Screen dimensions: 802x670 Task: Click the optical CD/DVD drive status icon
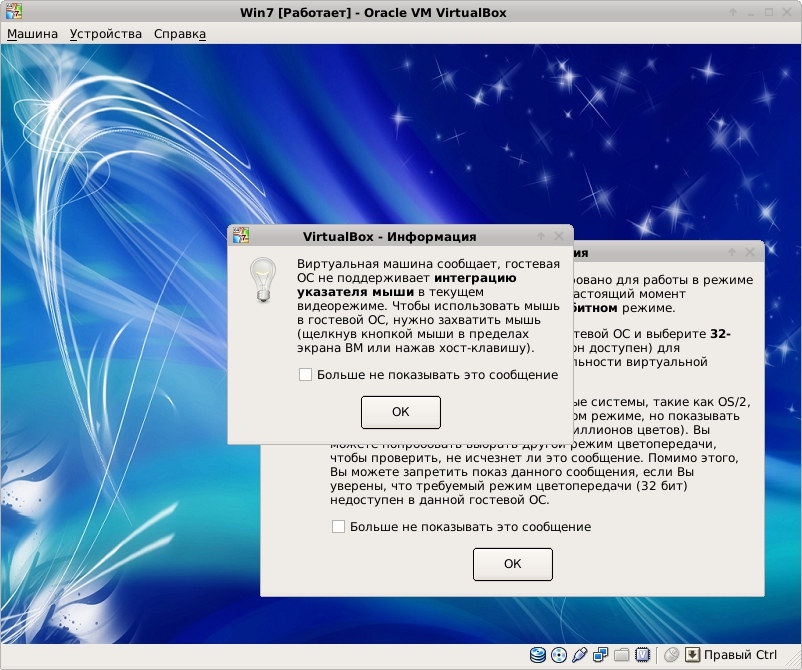click(559, 655)
